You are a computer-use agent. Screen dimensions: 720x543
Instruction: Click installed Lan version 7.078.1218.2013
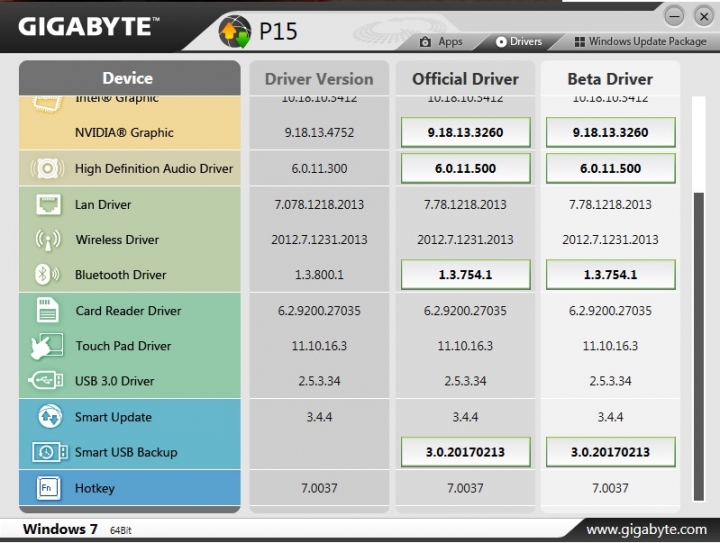point(319,204)
